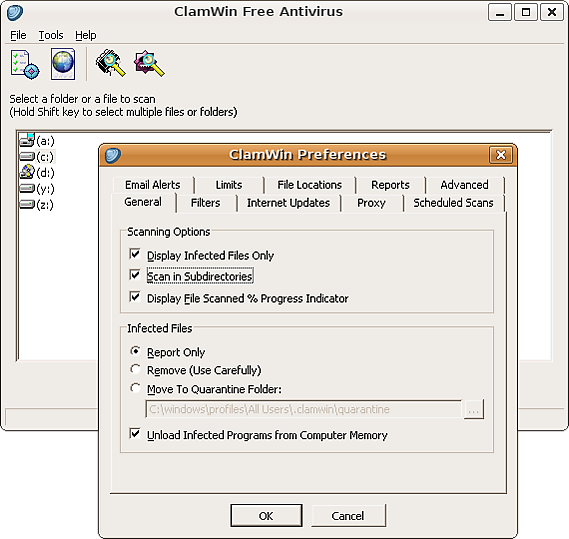Select the floppy drive (a:) icon

(x=26, y=140)
